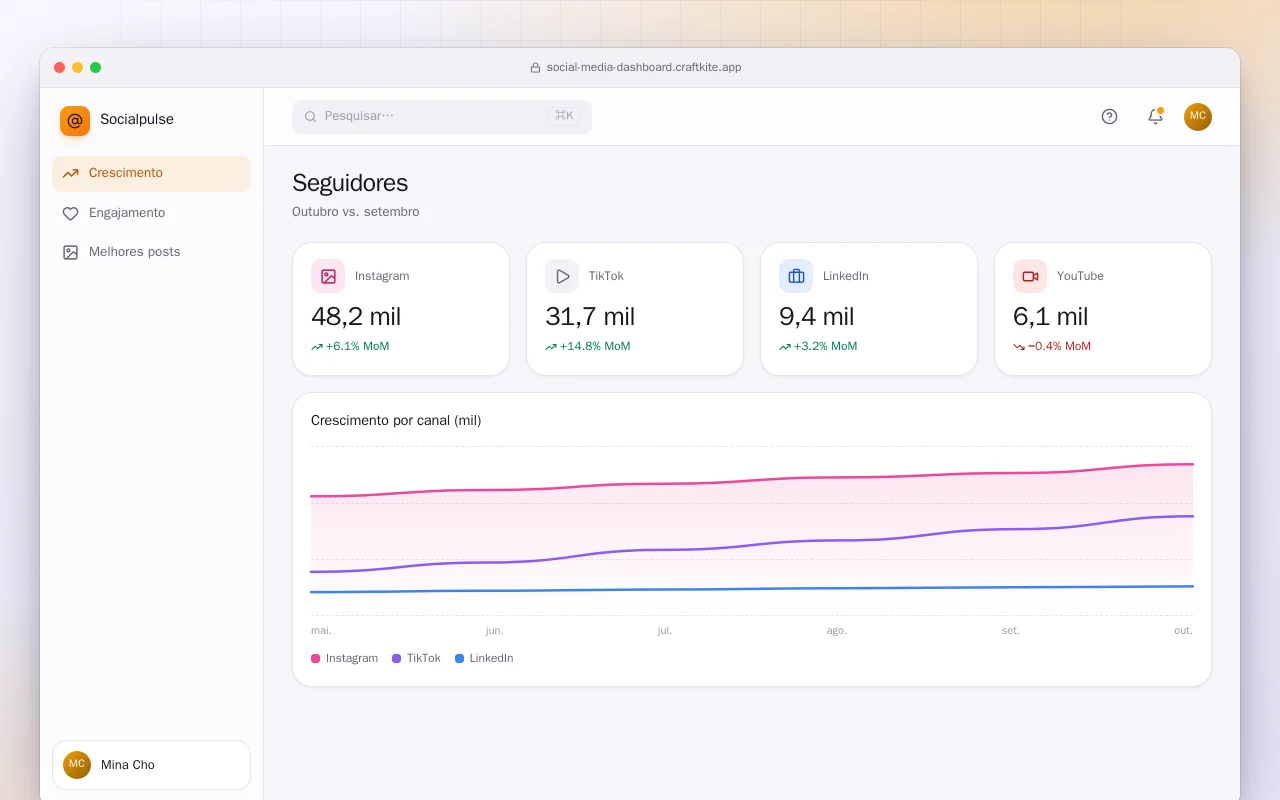The height and width of the screenshot is (800, 1280).
Task: Open the Engajamento section
Action: point(151,213)
